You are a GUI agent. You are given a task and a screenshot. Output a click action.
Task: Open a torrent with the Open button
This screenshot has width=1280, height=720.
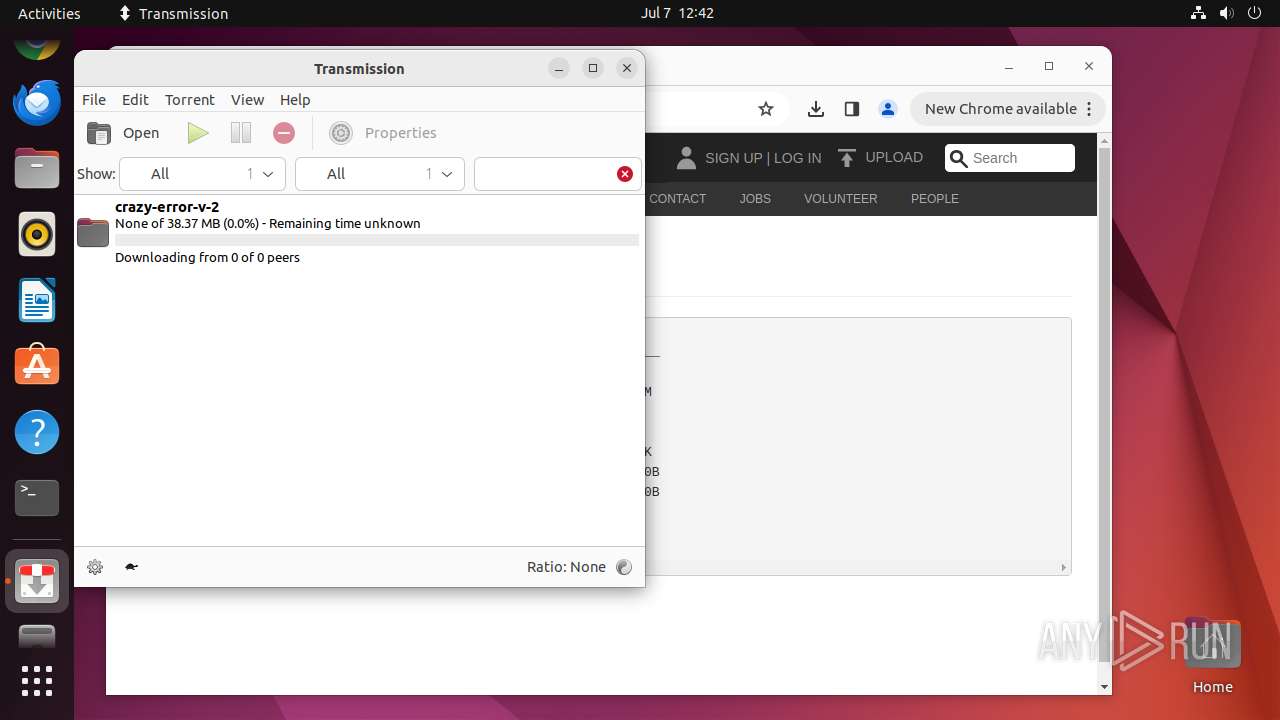click(x=123, y=133)
